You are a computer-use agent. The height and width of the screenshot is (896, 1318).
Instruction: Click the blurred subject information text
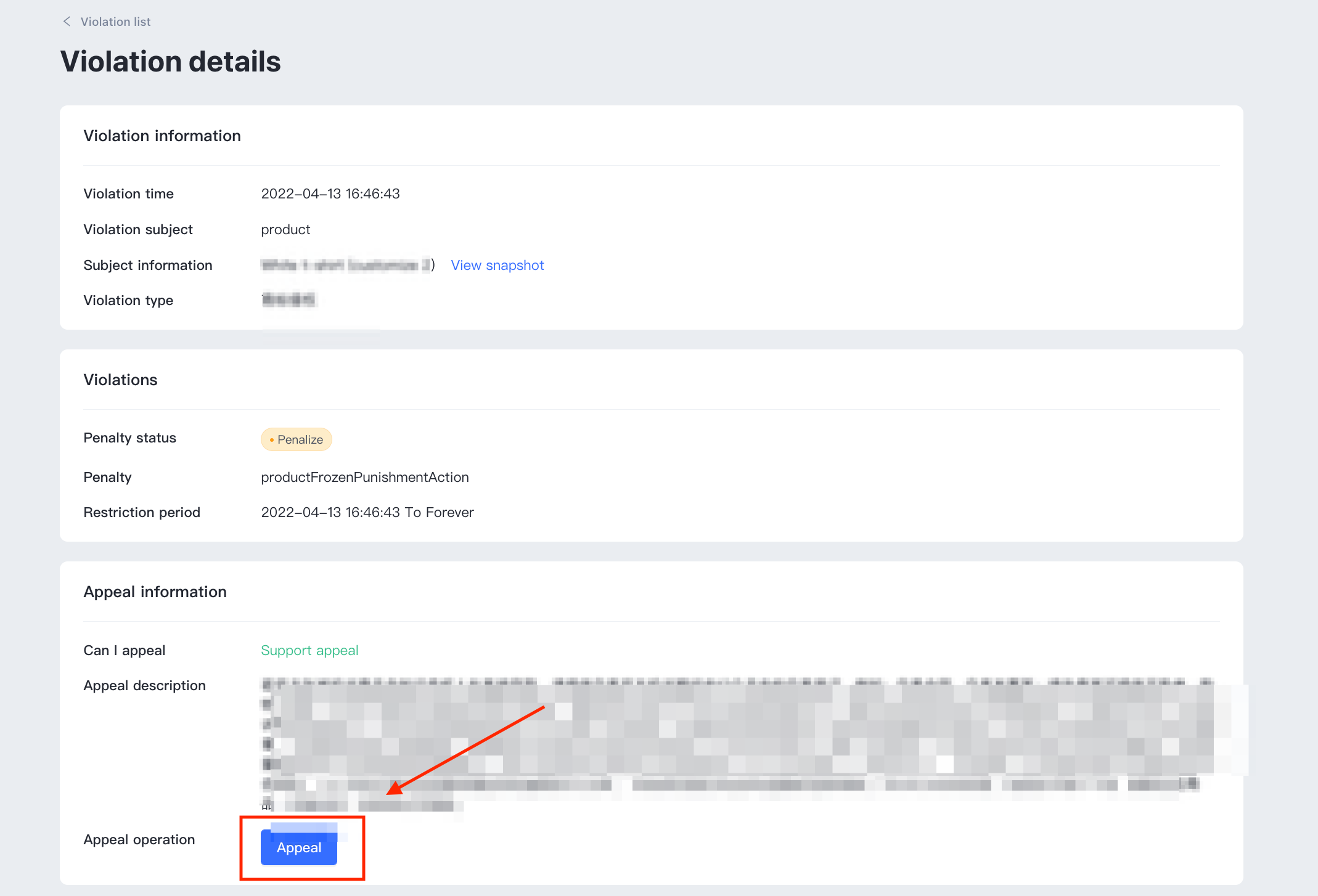pyautogui.click(x=345, y=265)
